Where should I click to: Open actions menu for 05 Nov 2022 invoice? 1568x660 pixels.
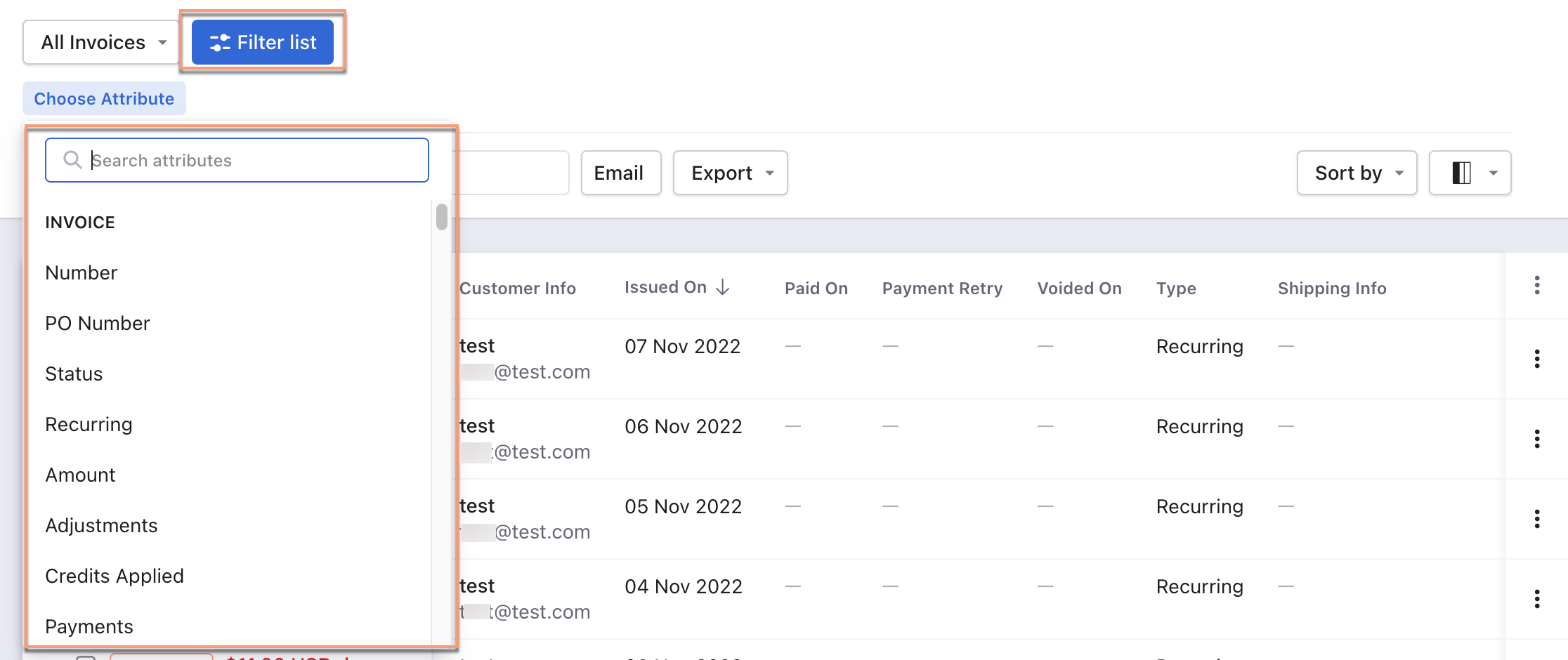(x=1537, y=519)
